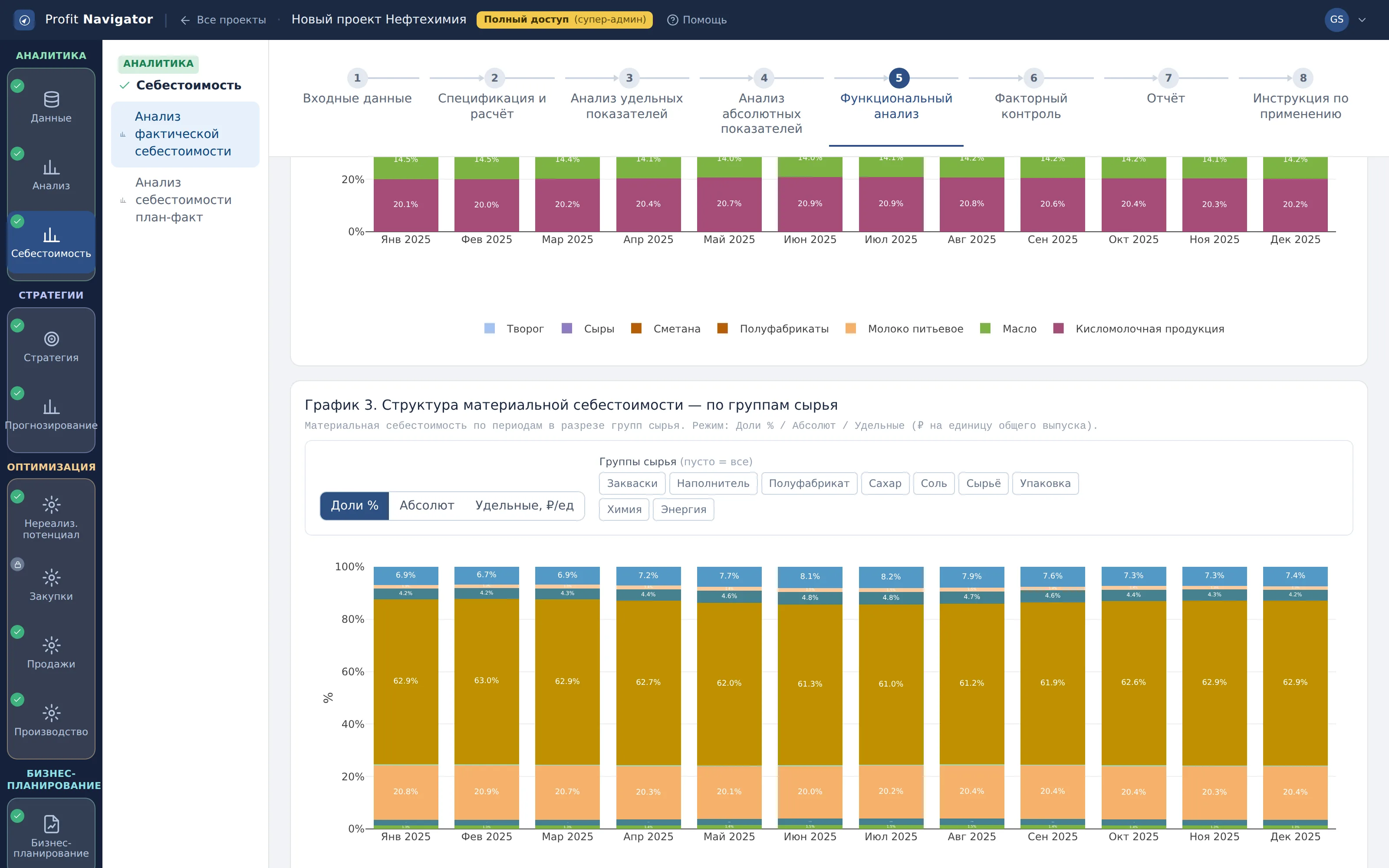Viewport: 1389px width, 868px height.
Task: Toggle Масло legend color swatch
Action: click(x=985, y=329)
